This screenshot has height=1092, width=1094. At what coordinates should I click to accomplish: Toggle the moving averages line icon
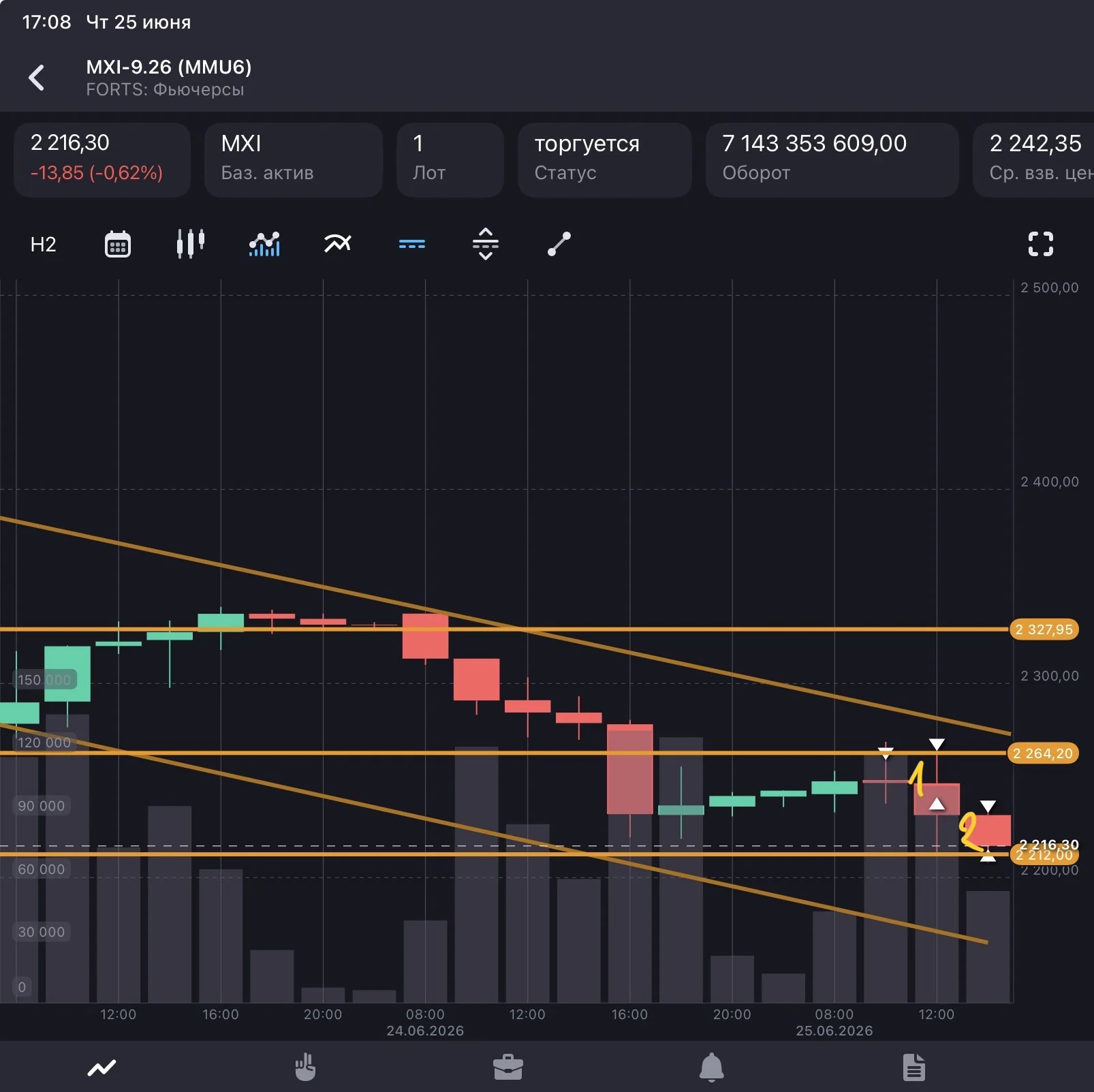coord(338,243)
